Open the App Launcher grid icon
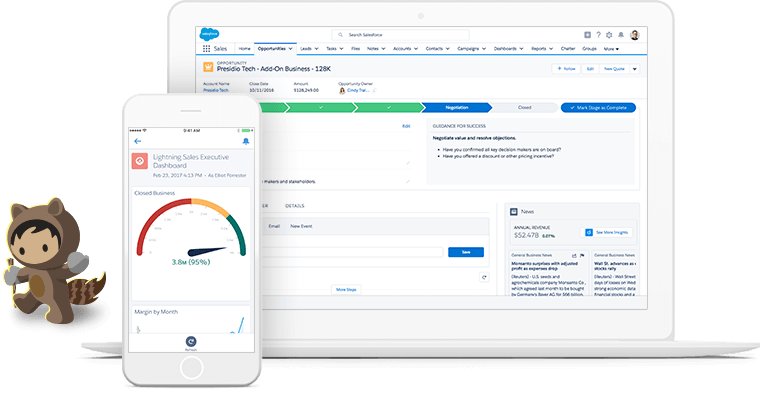Image resolution: width=760 pixels, height=394 pixels. tap(206, 48)
